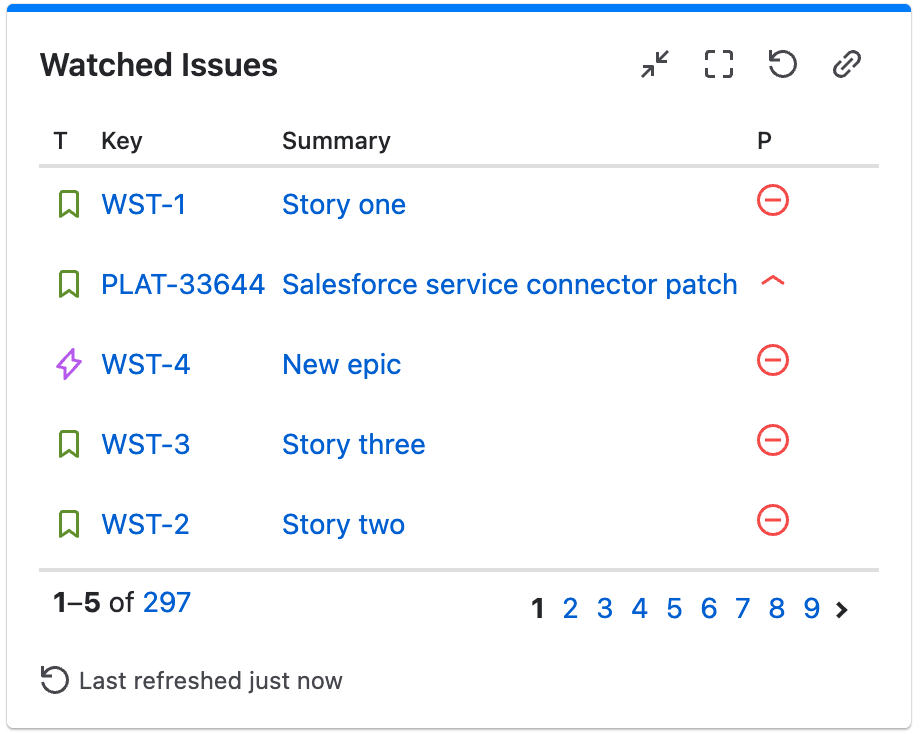This screenshot has width=924, height=734.
Task: Click the blocker priority icon for WST-1
Action: (773, 200)
